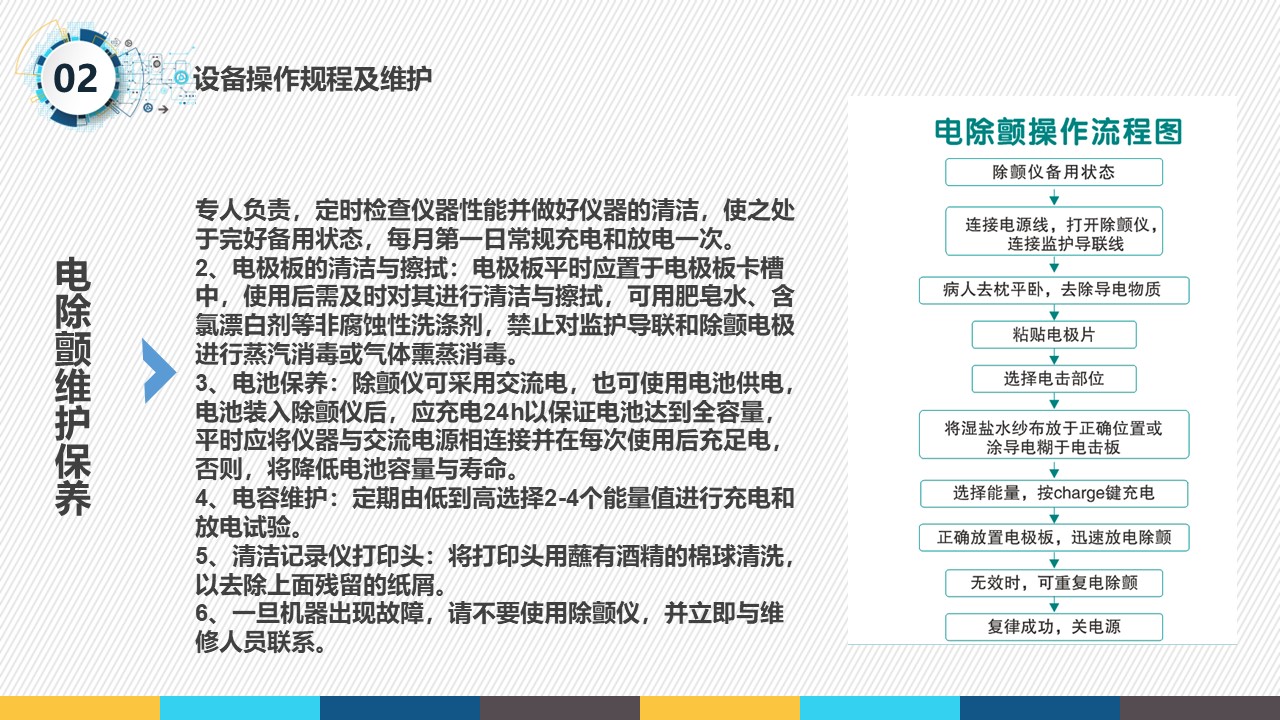Select flowchart box 除颤仪备用状态
Screen dimensions: 1280x720
point(1054,172)
